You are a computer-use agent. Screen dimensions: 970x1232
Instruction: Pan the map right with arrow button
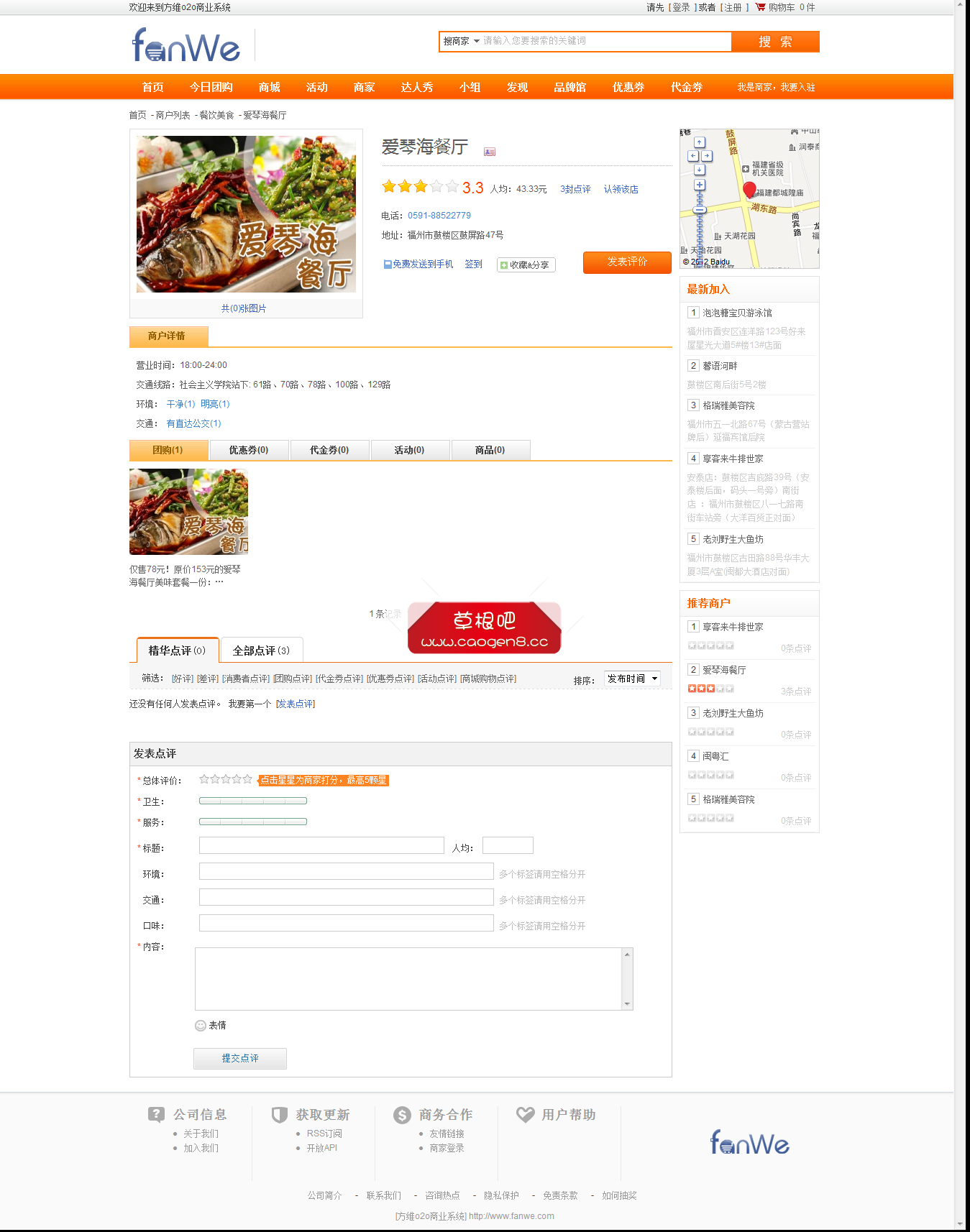[707, 156]
